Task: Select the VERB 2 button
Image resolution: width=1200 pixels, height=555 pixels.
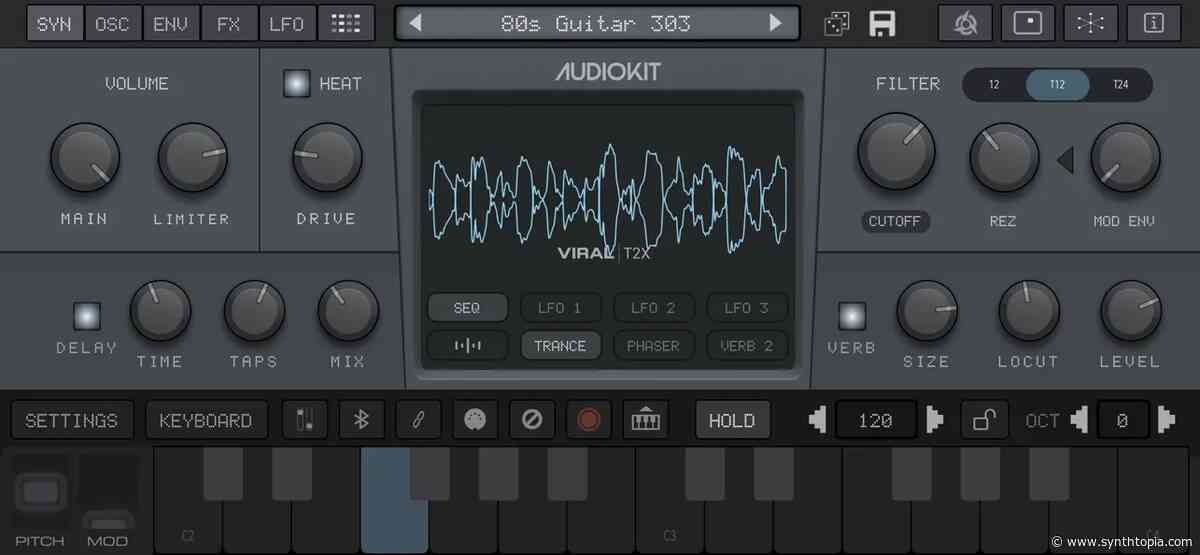Action: (747, 346)
